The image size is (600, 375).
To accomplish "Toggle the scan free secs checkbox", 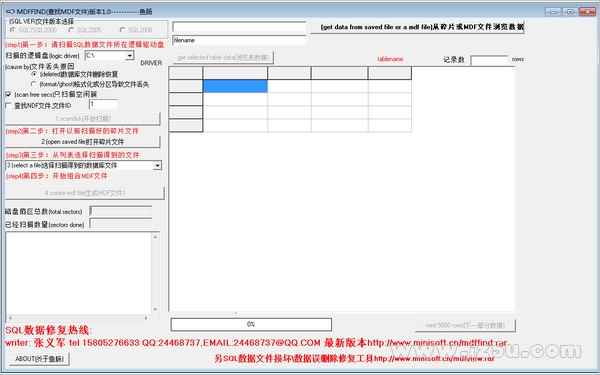I will tap(8, 95).
